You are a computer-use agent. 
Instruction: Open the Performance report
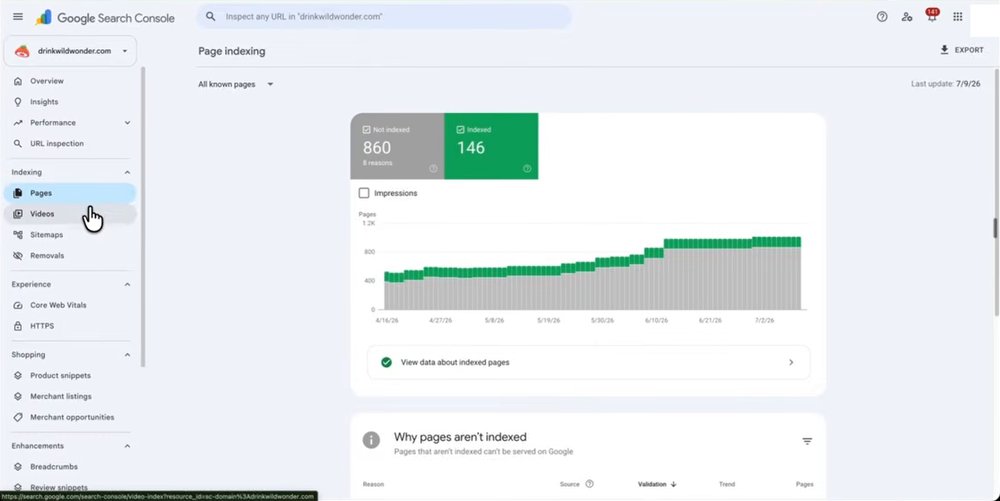point(70,123)
